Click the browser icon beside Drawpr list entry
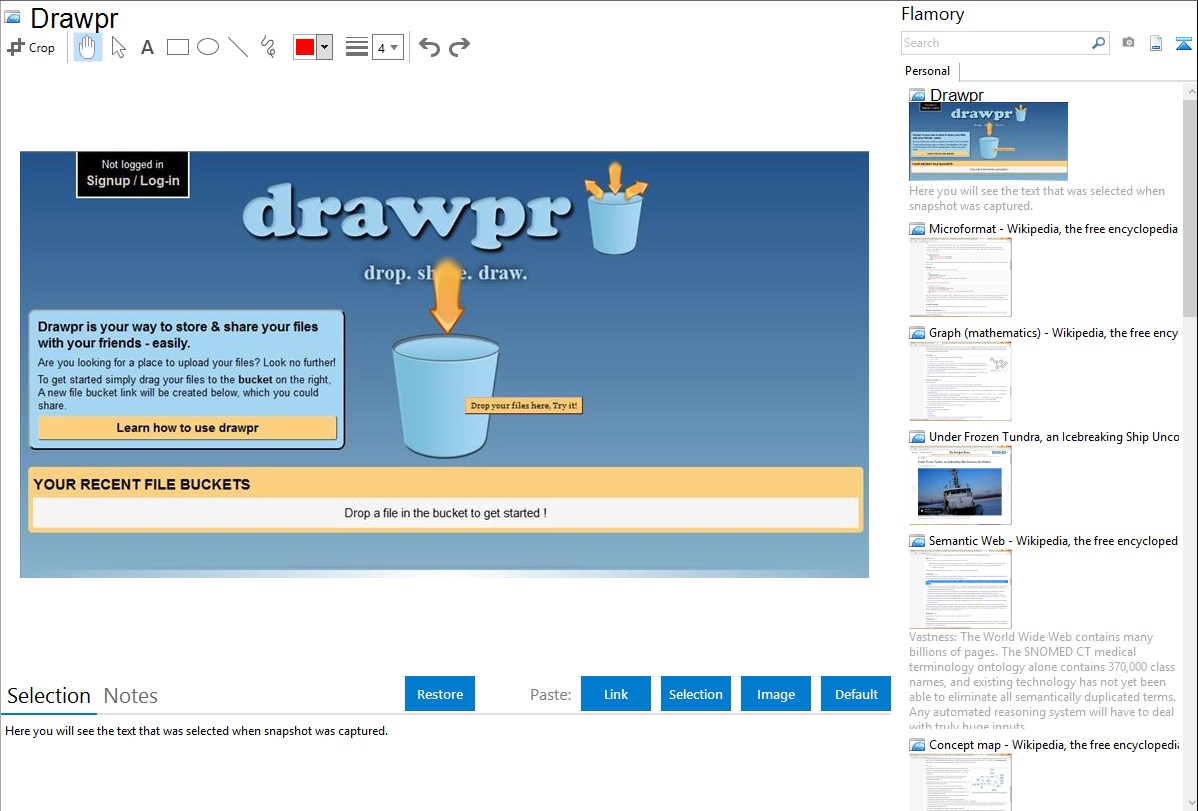Image resolution: width=1198 pixels, height=811 pixels. [918, 96]
